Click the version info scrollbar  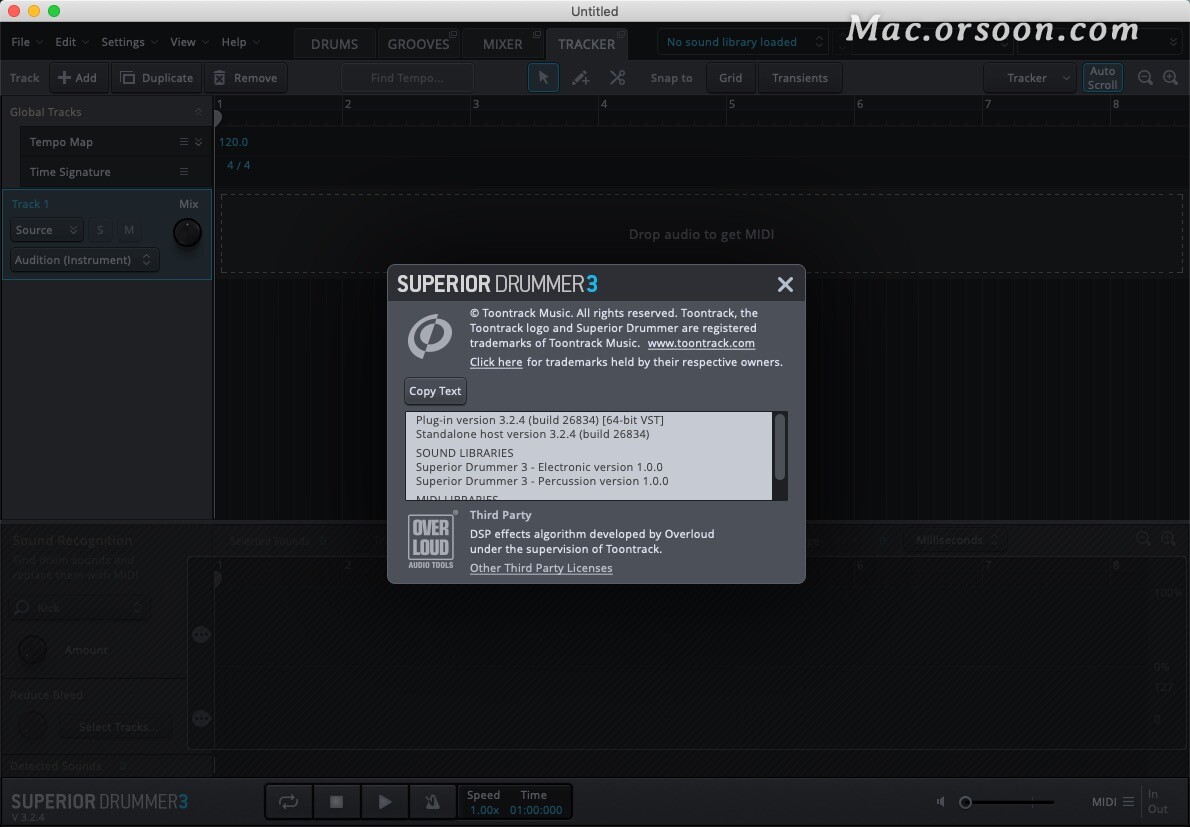click(779, 448)
